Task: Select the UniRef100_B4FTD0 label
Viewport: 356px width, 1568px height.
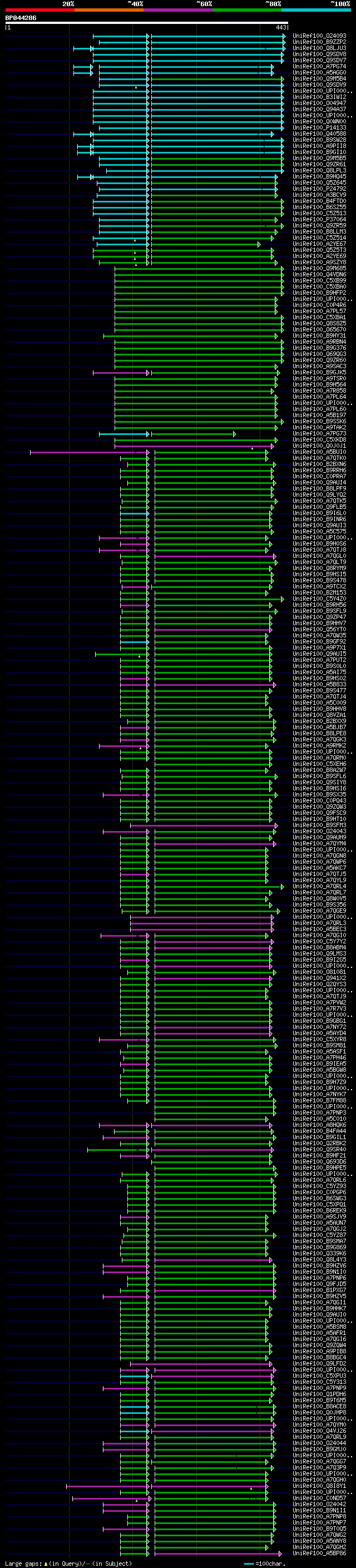Action: pyautogui.click(x=319, y=201)
